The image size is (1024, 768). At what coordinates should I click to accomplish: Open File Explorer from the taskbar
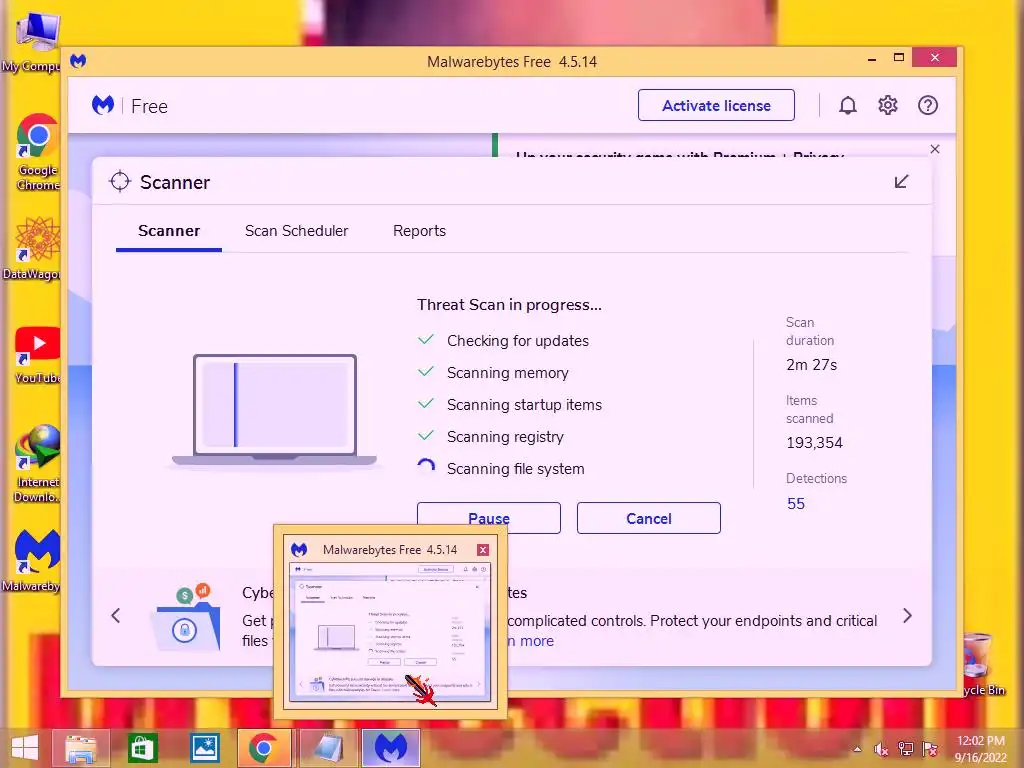tap(80, 748)
